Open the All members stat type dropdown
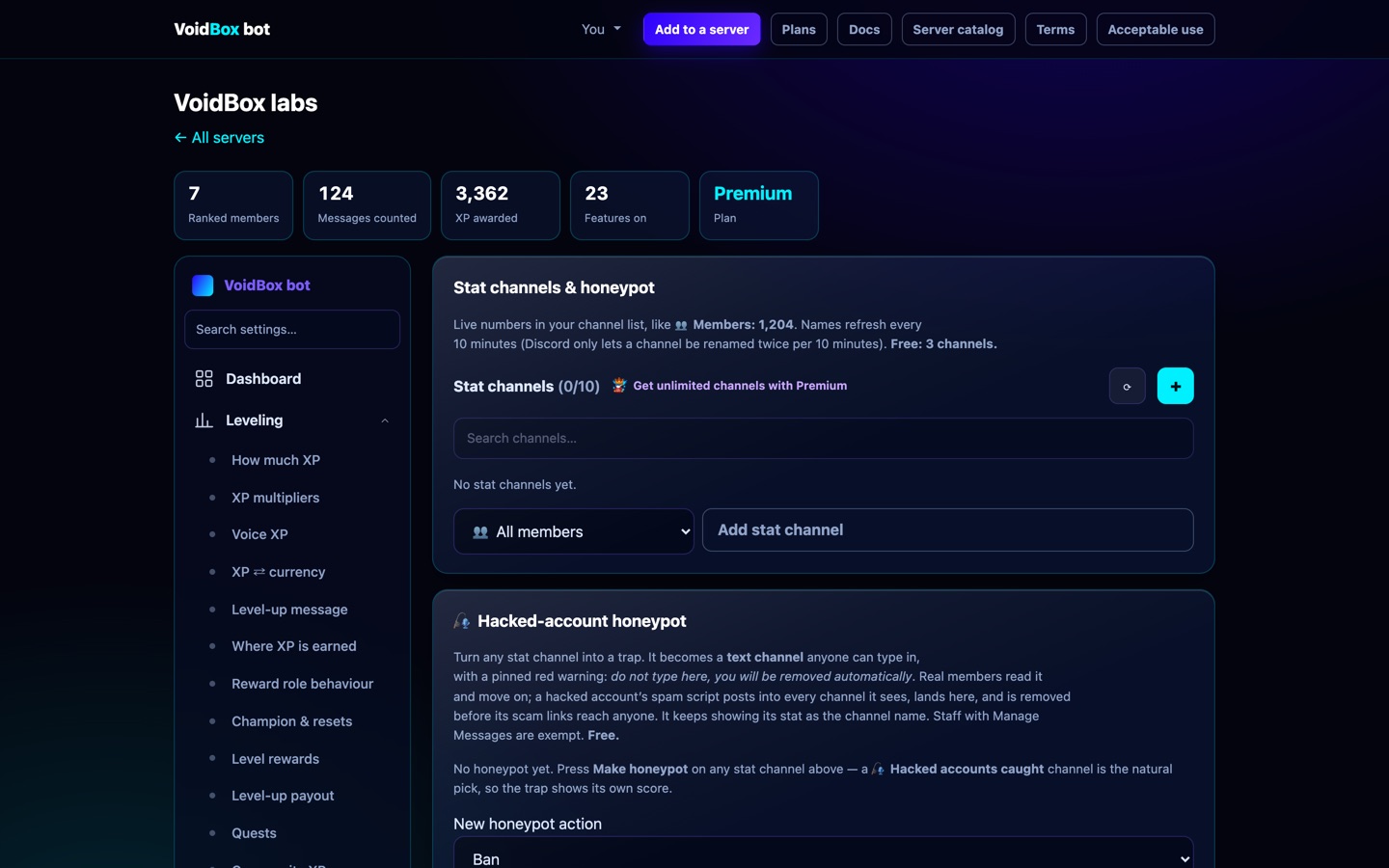Screen dimensions: 1389x868 (573, 531)
